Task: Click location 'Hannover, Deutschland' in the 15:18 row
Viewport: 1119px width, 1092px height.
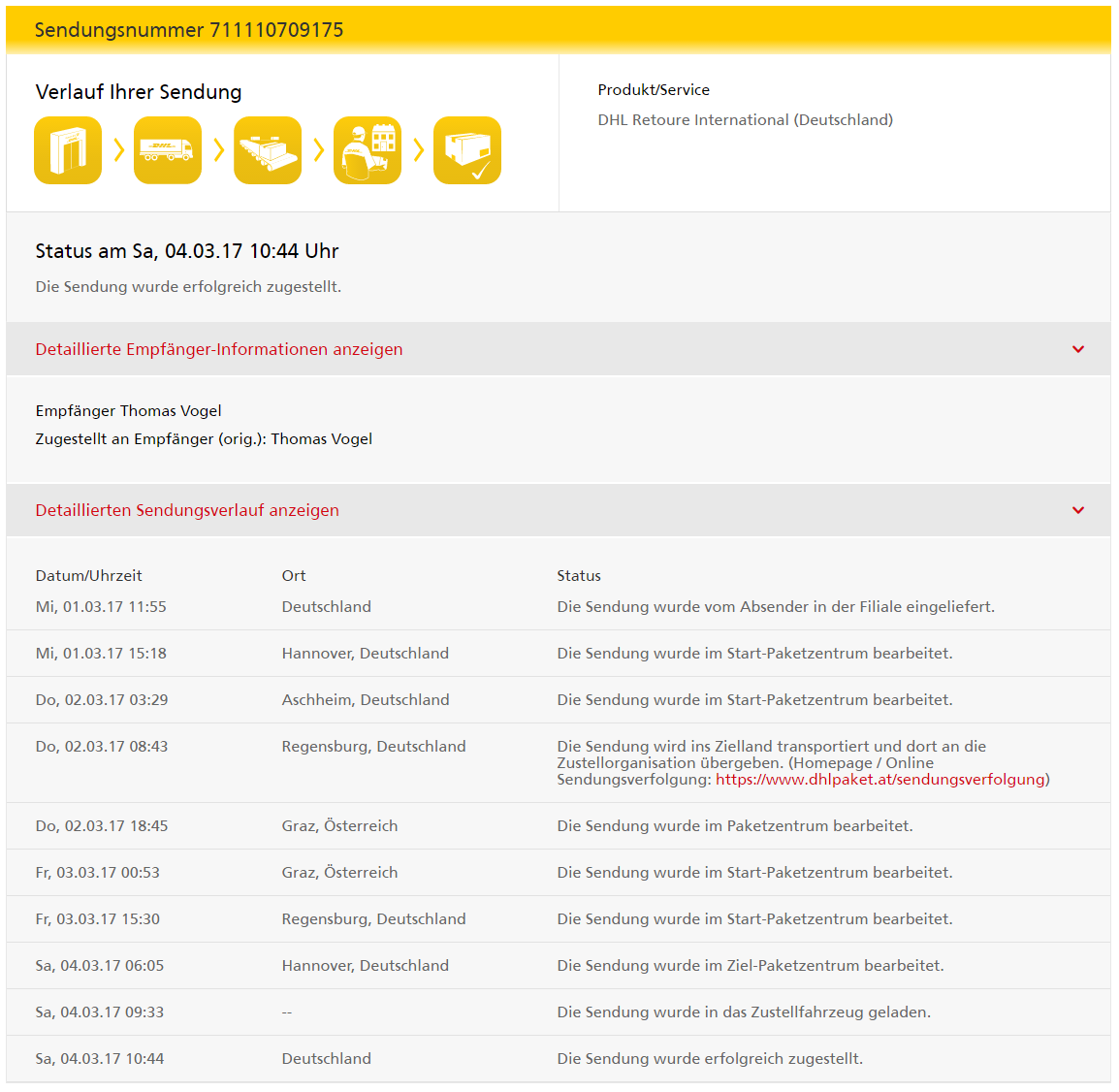Action: click(x=366, y=653)
